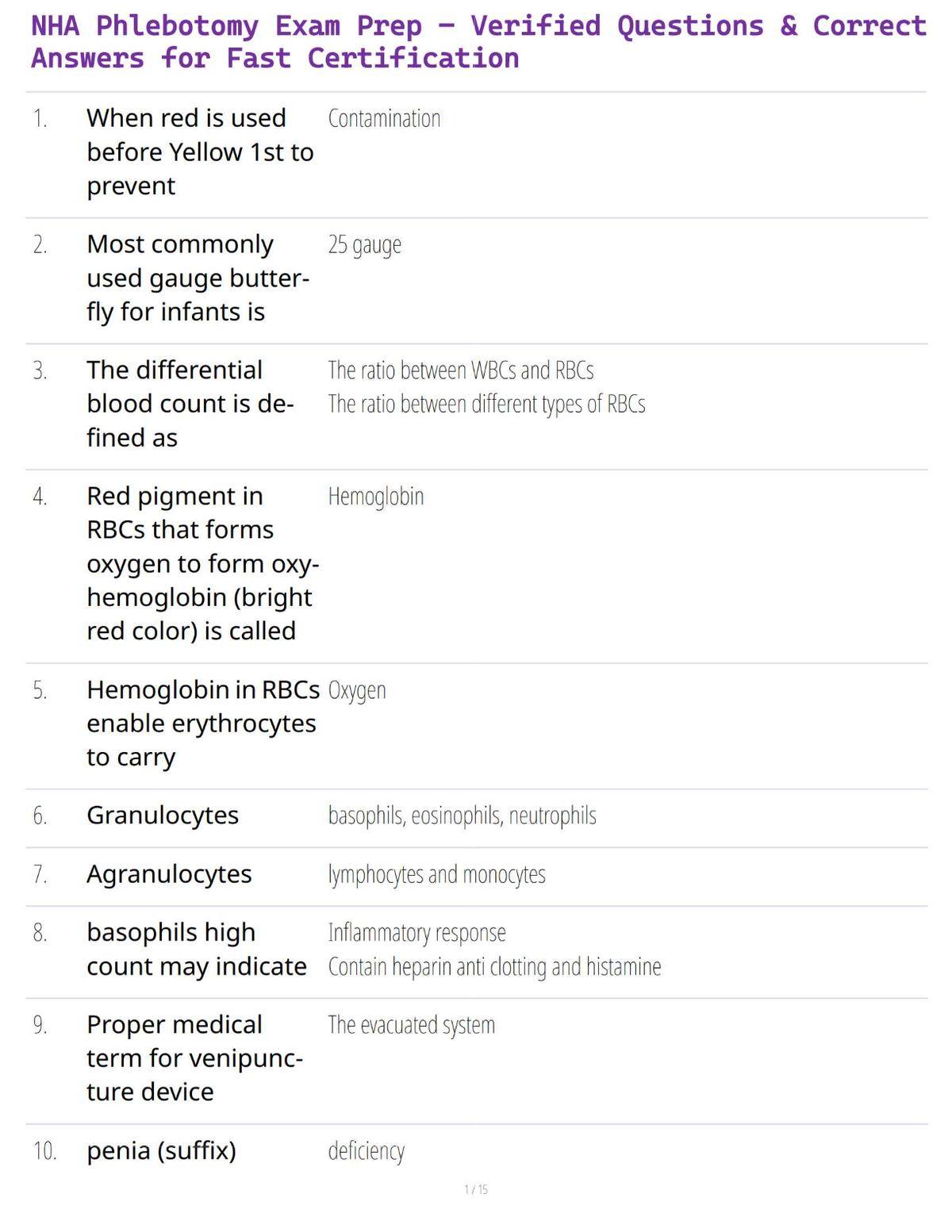Click the purple NHA Phlebotomy Exam Prep title
This screenshot has width=952, height=1232.
(478, 42)
